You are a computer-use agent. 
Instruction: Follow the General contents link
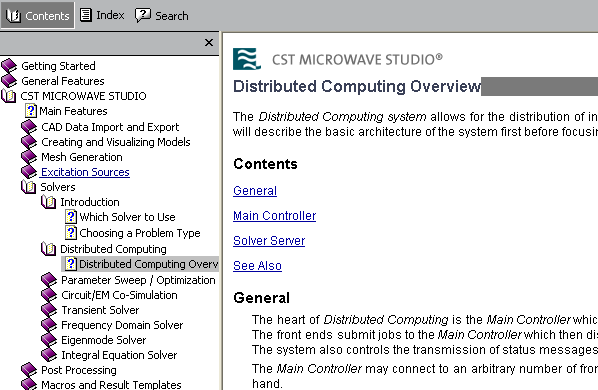point(255,191)
